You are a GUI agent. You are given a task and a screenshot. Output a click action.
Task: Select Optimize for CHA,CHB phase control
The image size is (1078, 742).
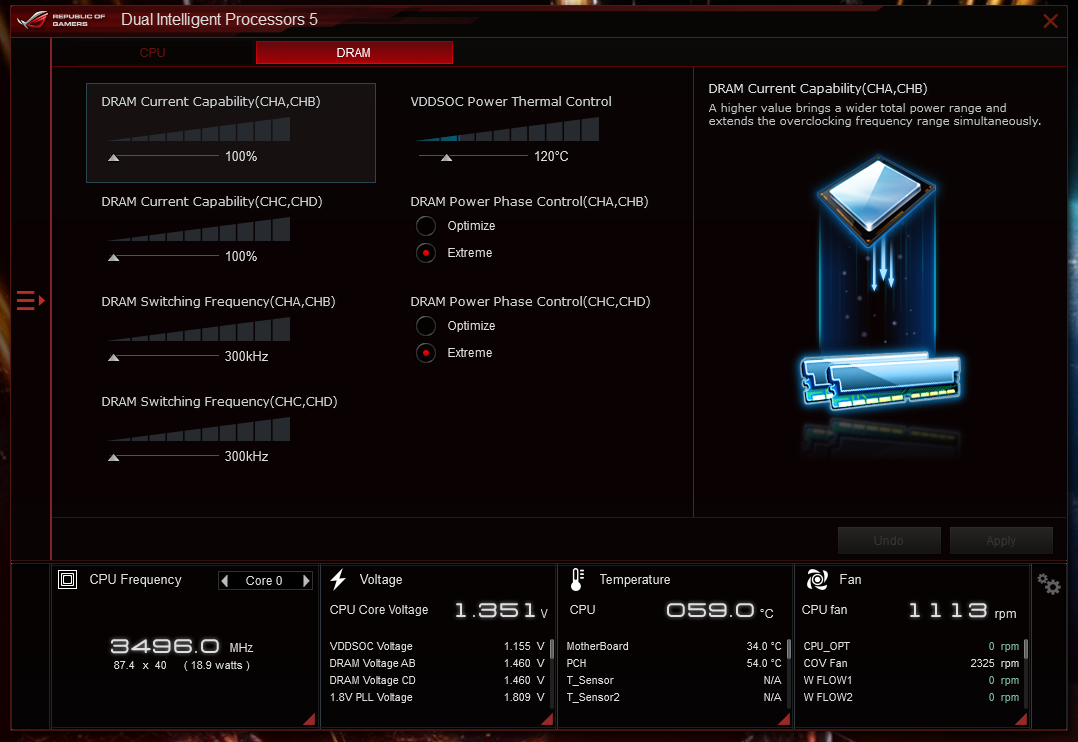coord(426,226)
